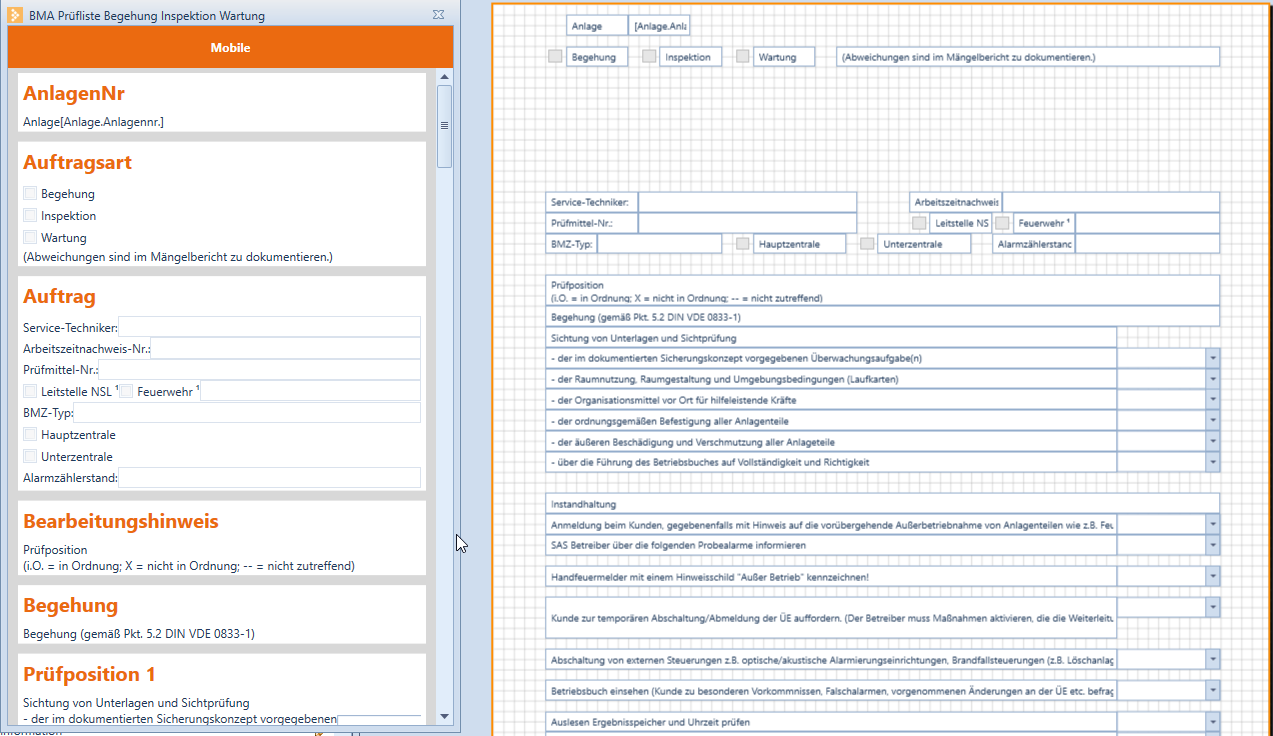Check the Feuerwehr checkbox on the form canvas
1273x736 pixels.
[1002, 223]
